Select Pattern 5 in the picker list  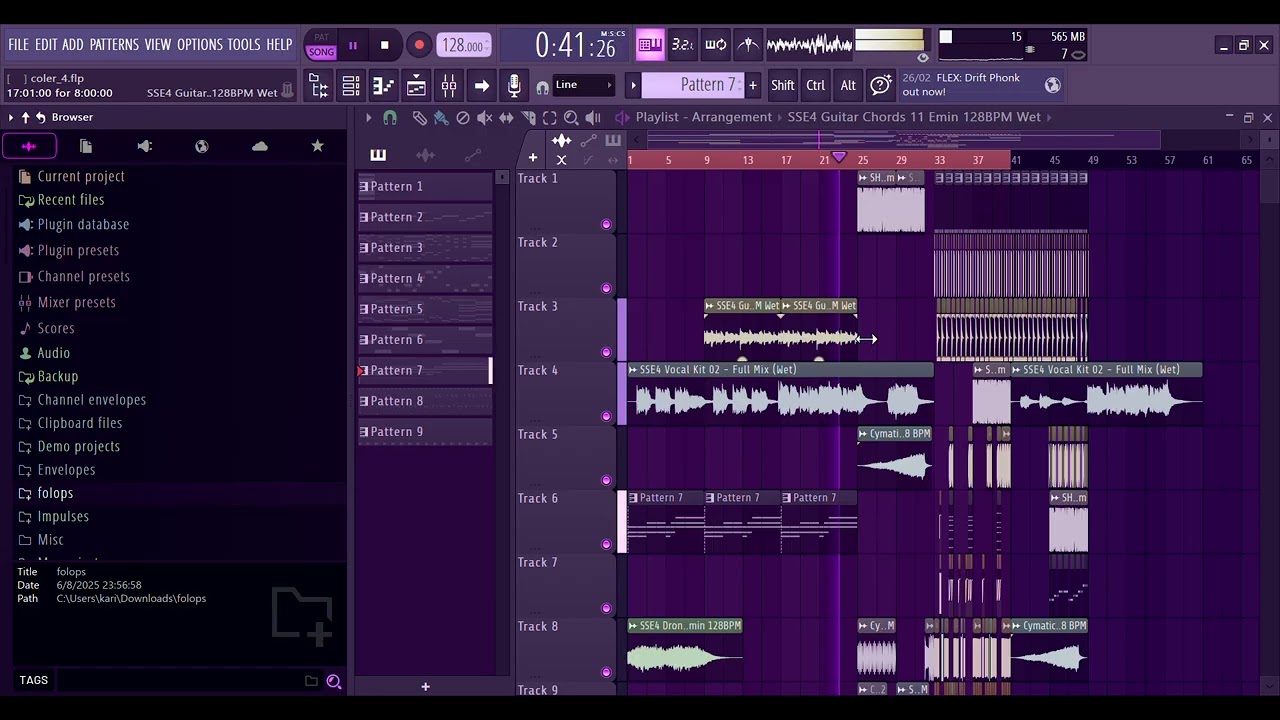(425, 309)
